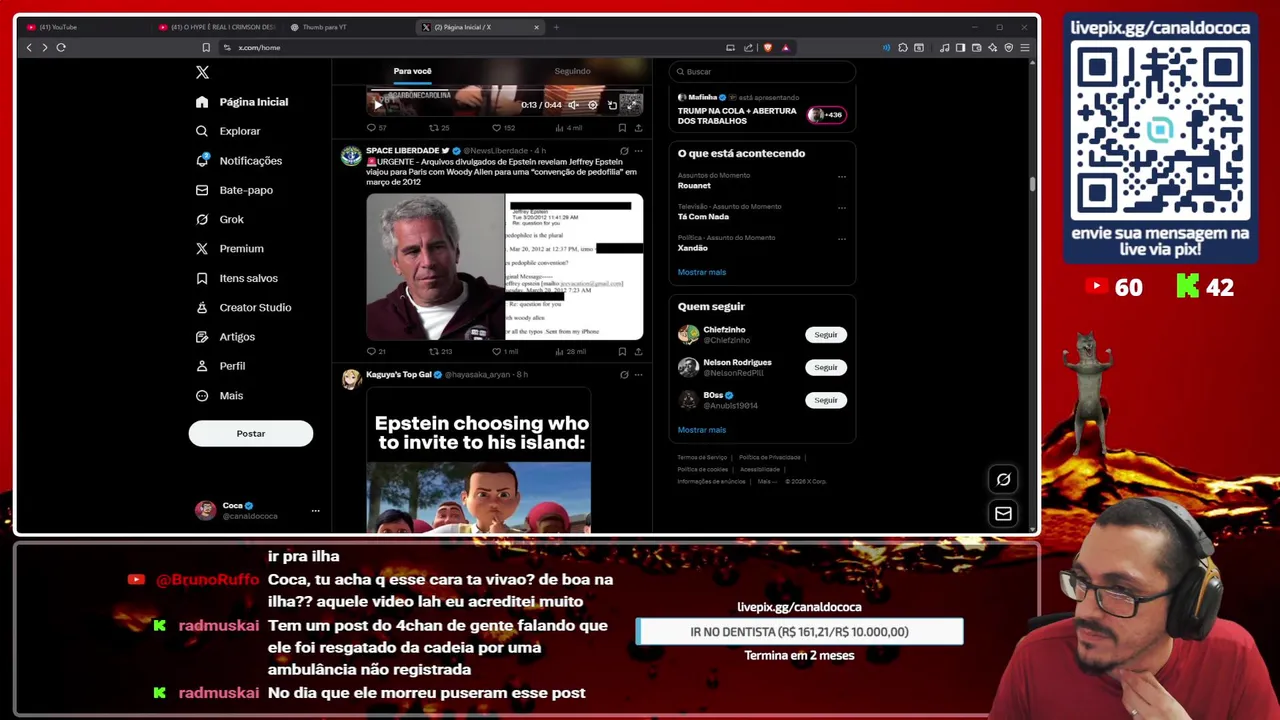1280x720 pixels.
Task: Open Notificações in the sidebar
Action: pyautogui.click(x=239, y=160)
